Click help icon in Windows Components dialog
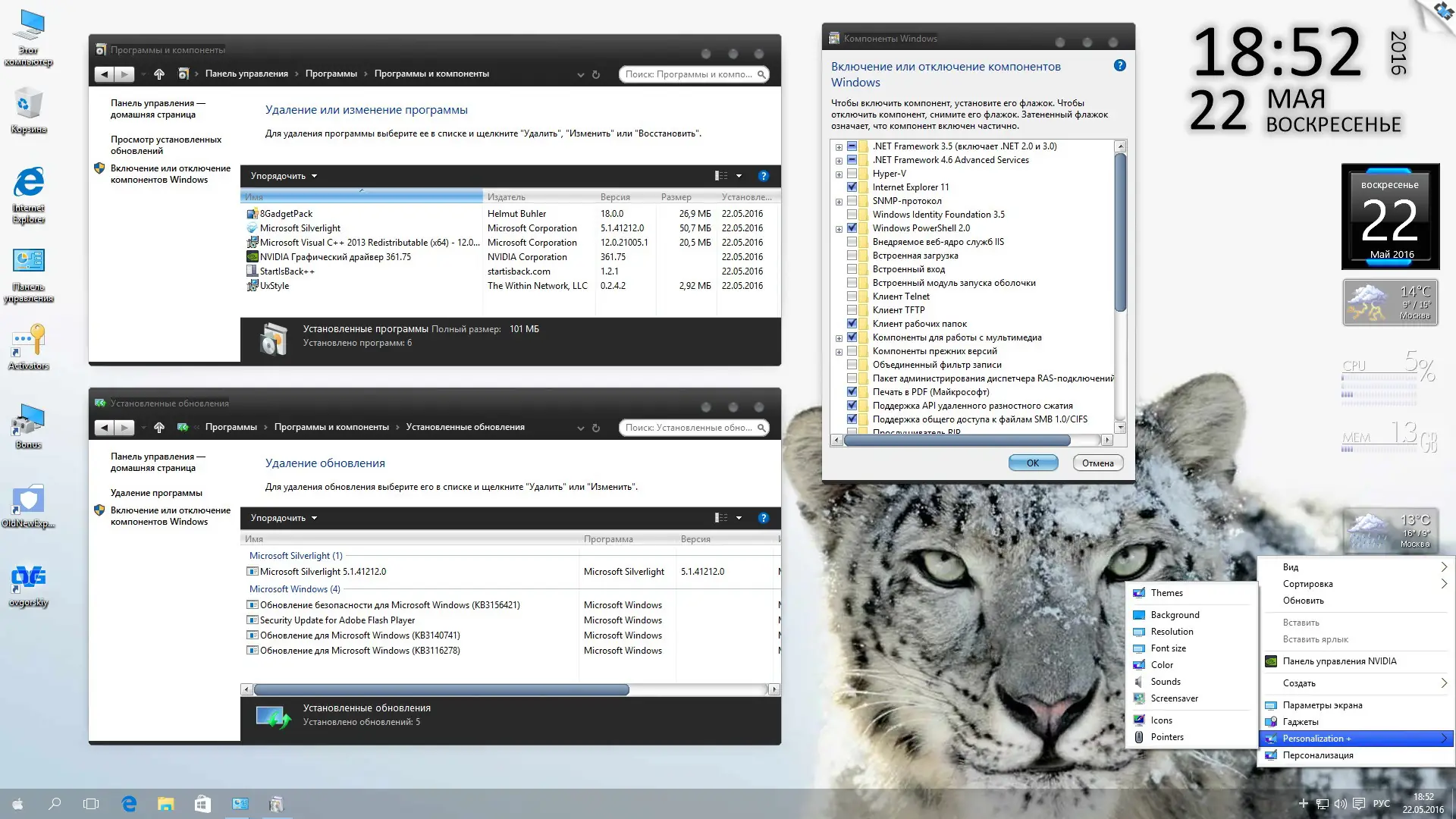 point(1119,66)
